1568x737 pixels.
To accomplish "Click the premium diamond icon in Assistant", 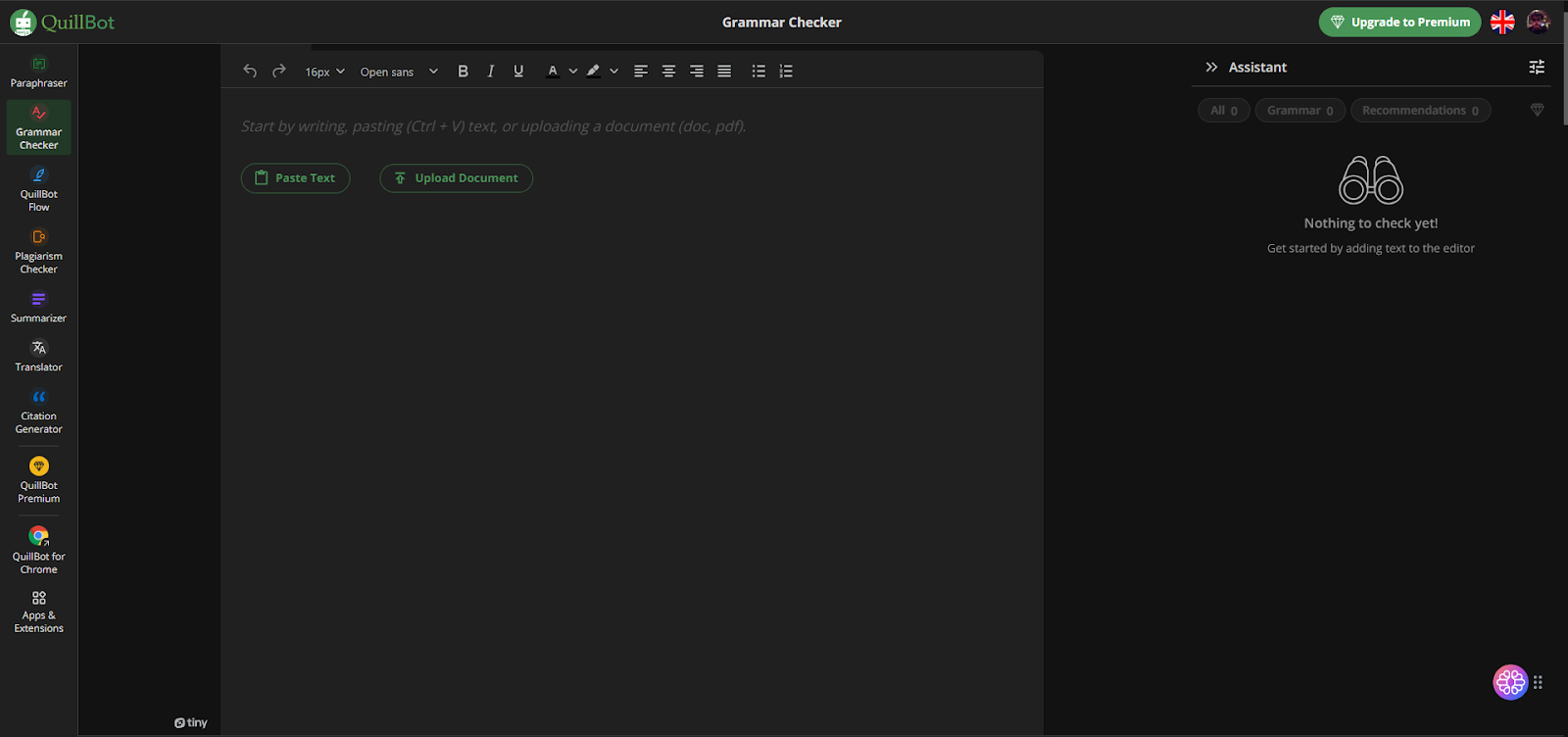I will tap(1537, 110).
